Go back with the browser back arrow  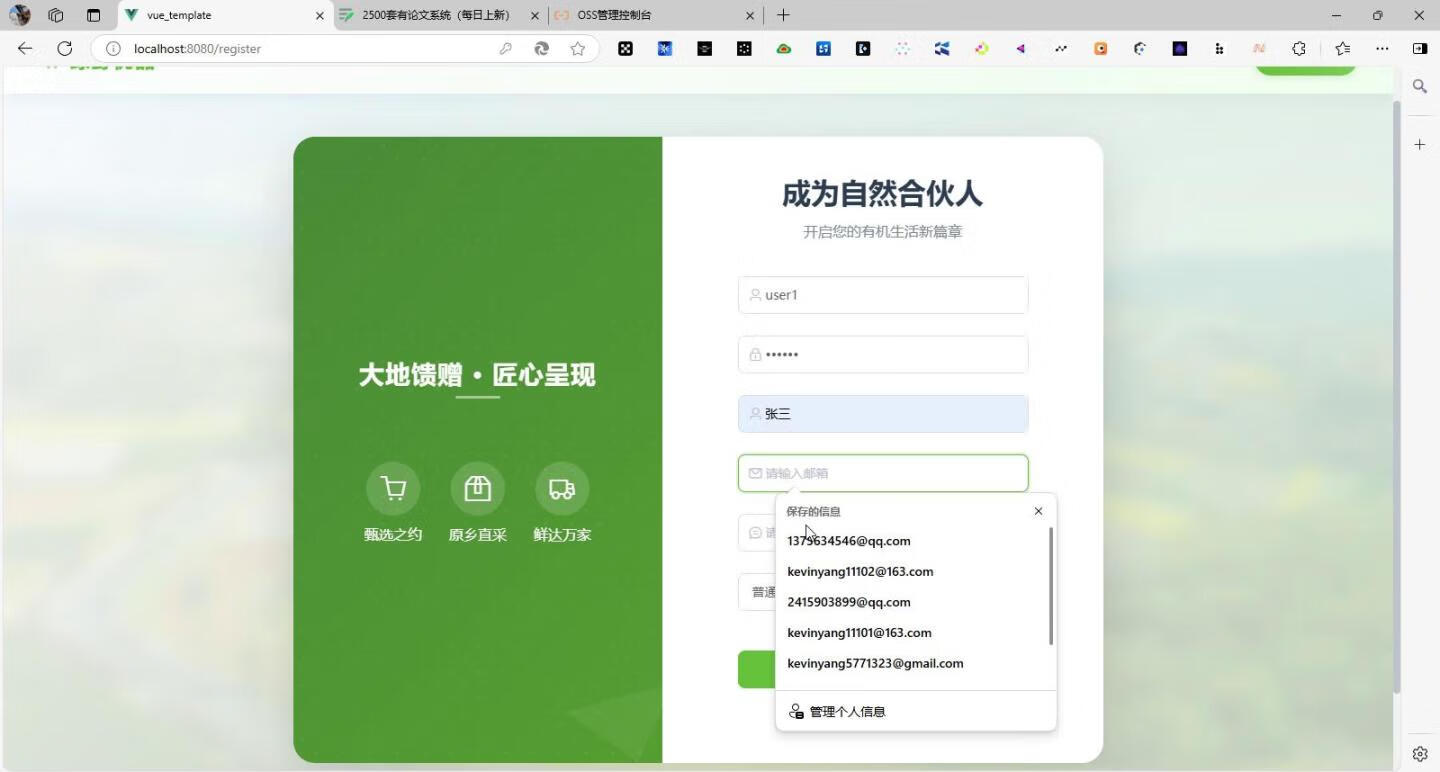(x=25, y=48)
